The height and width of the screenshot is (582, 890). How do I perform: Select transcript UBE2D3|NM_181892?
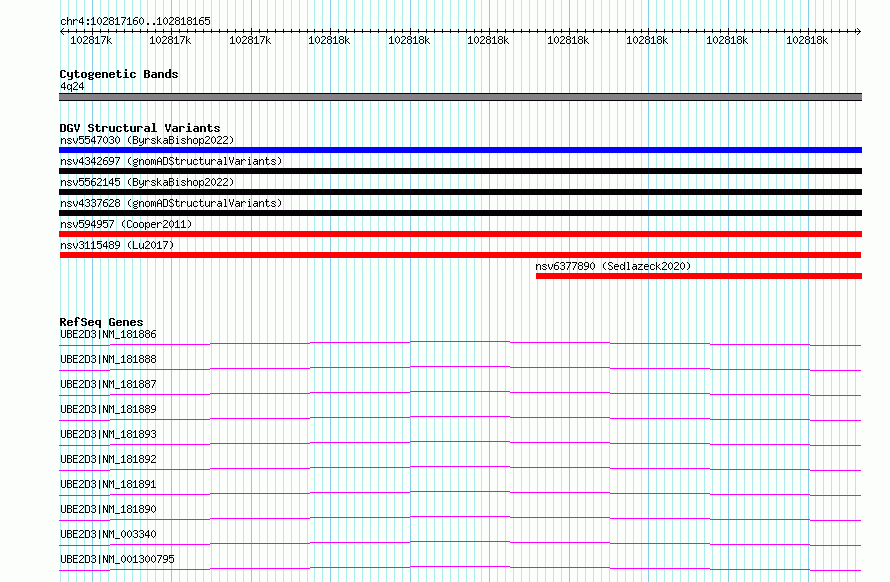(x=108, y=459)
